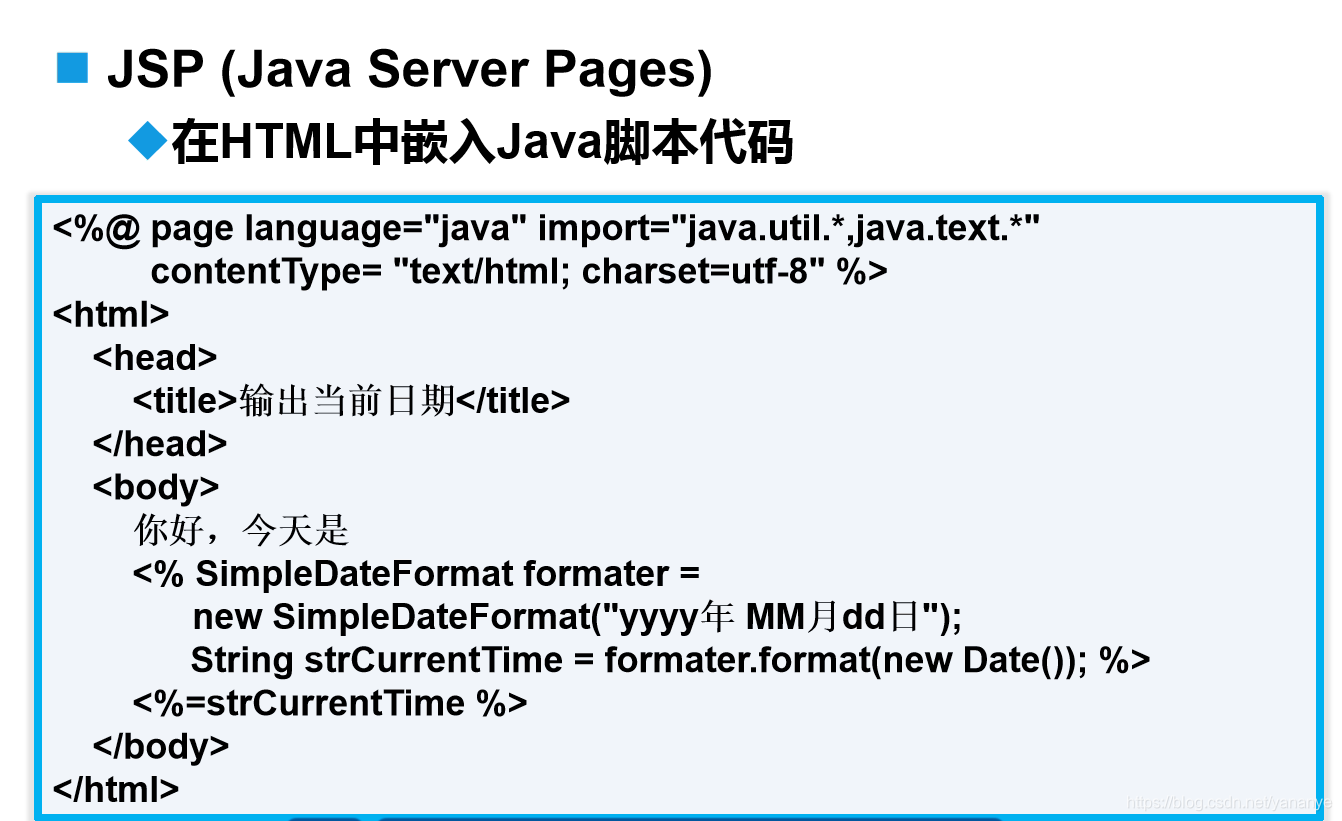Click the opening "<body>" tag line
The image size is (1342, 821).
click(156, 487)
